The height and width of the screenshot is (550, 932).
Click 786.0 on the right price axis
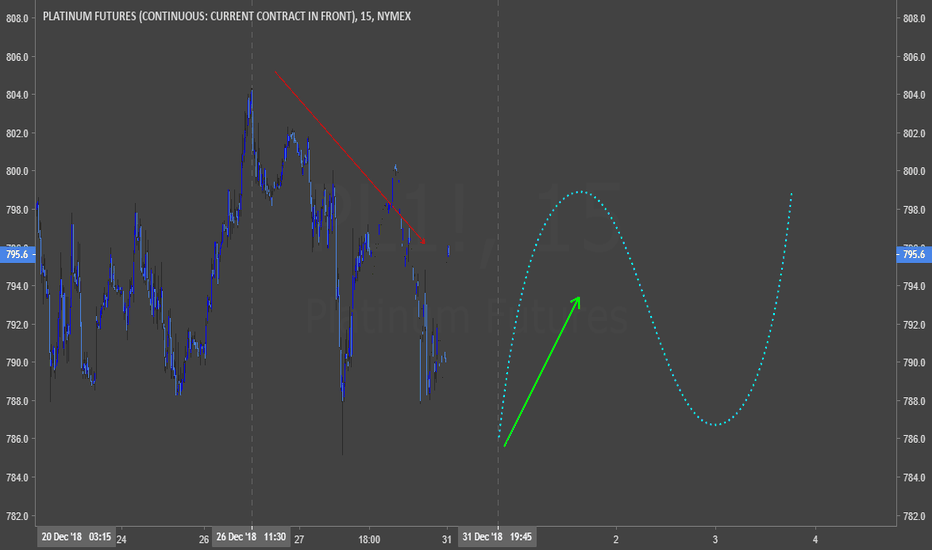coord(914,439)
